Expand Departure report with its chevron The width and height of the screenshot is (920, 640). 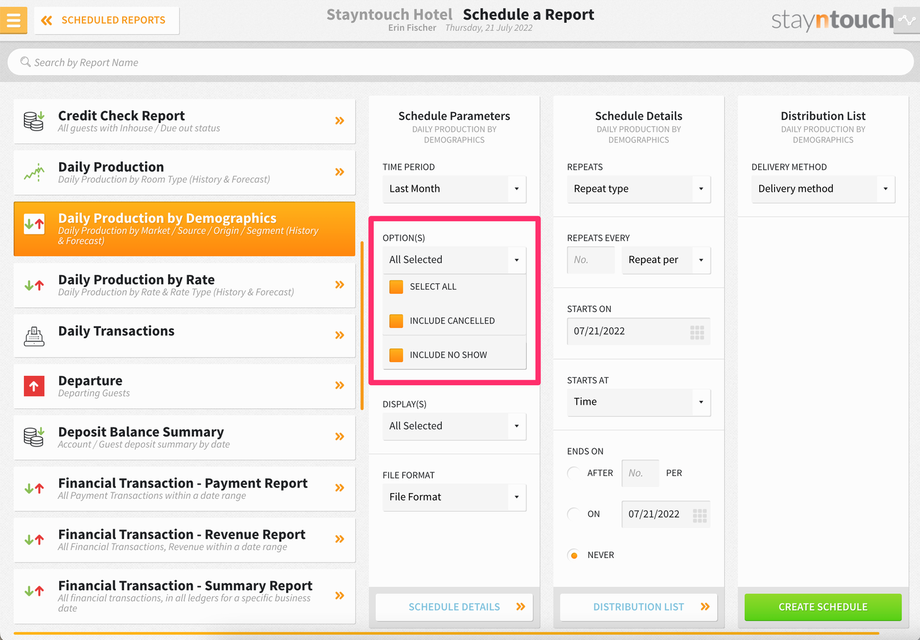(x=339, y=385)
